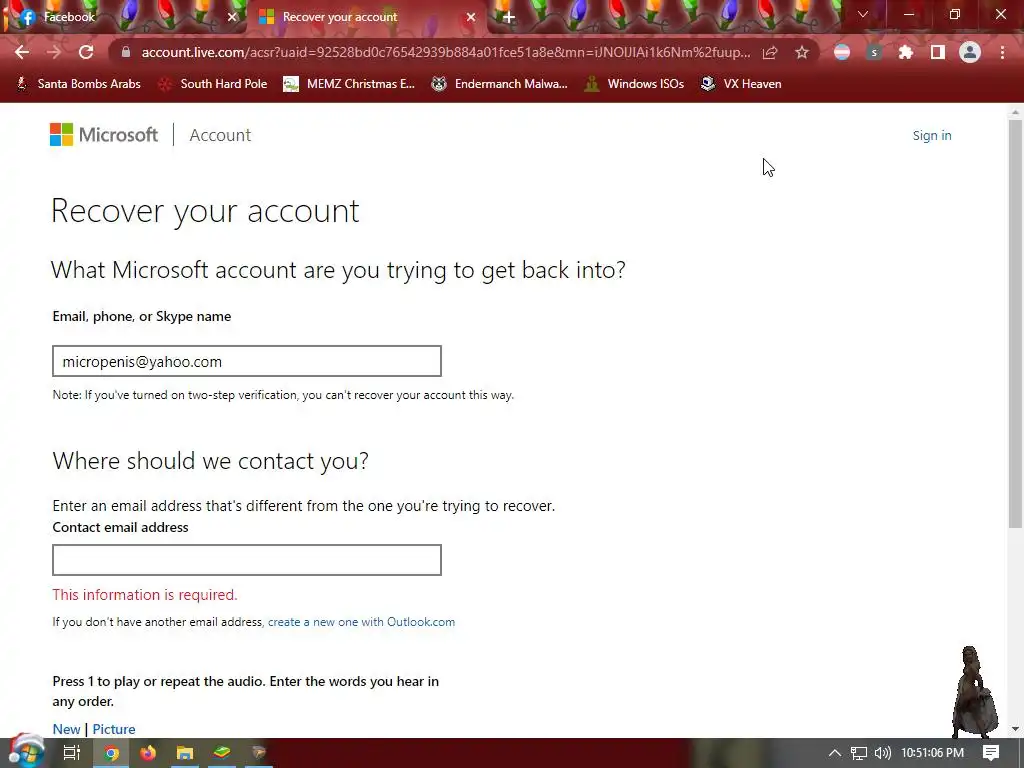Viewport: 1024px width, 768px height.
Task: Open the MEMZ Christmas E... bookmark
Action: click(349, 84)
